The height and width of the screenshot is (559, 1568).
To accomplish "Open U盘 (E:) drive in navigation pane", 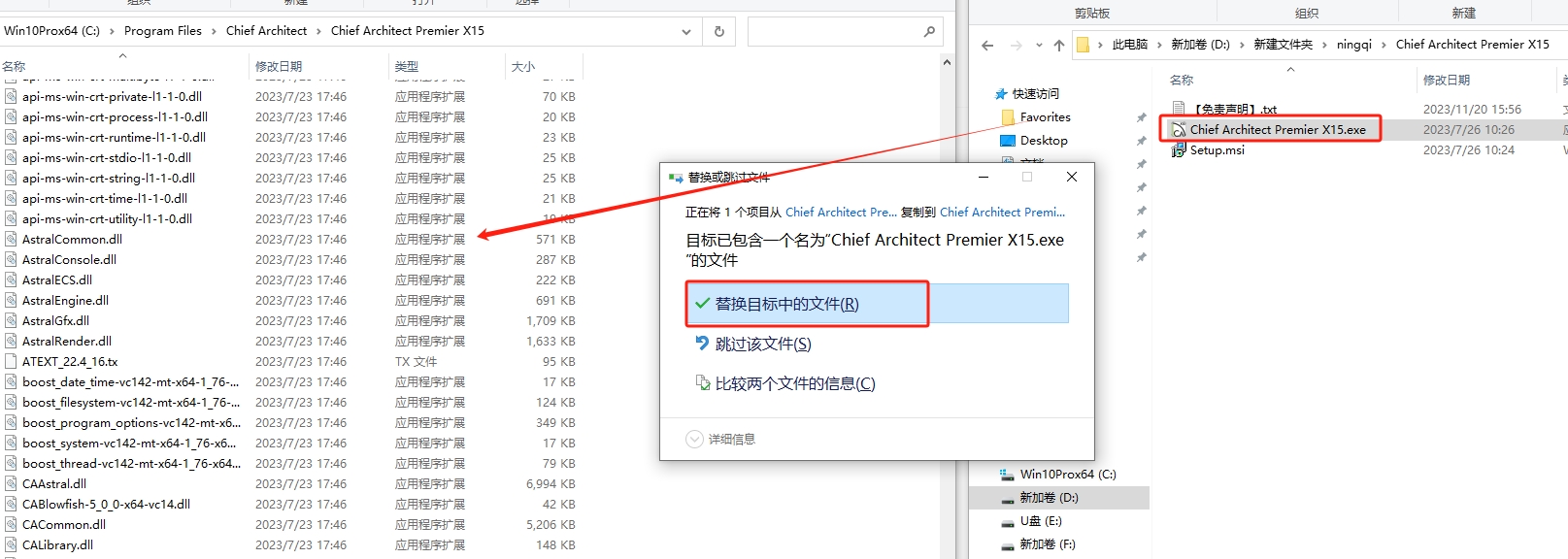I will (1041, 521).
